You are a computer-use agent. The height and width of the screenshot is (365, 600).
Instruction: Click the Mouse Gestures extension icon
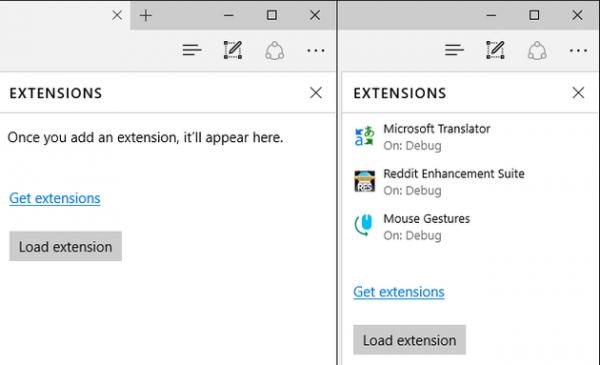pos(364,225)
